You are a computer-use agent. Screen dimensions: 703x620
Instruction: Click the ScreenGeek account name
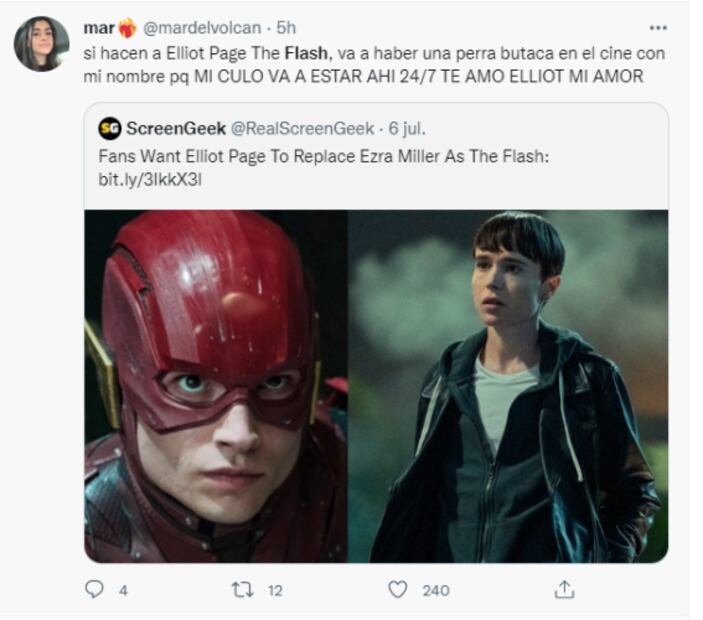[176, 128]
